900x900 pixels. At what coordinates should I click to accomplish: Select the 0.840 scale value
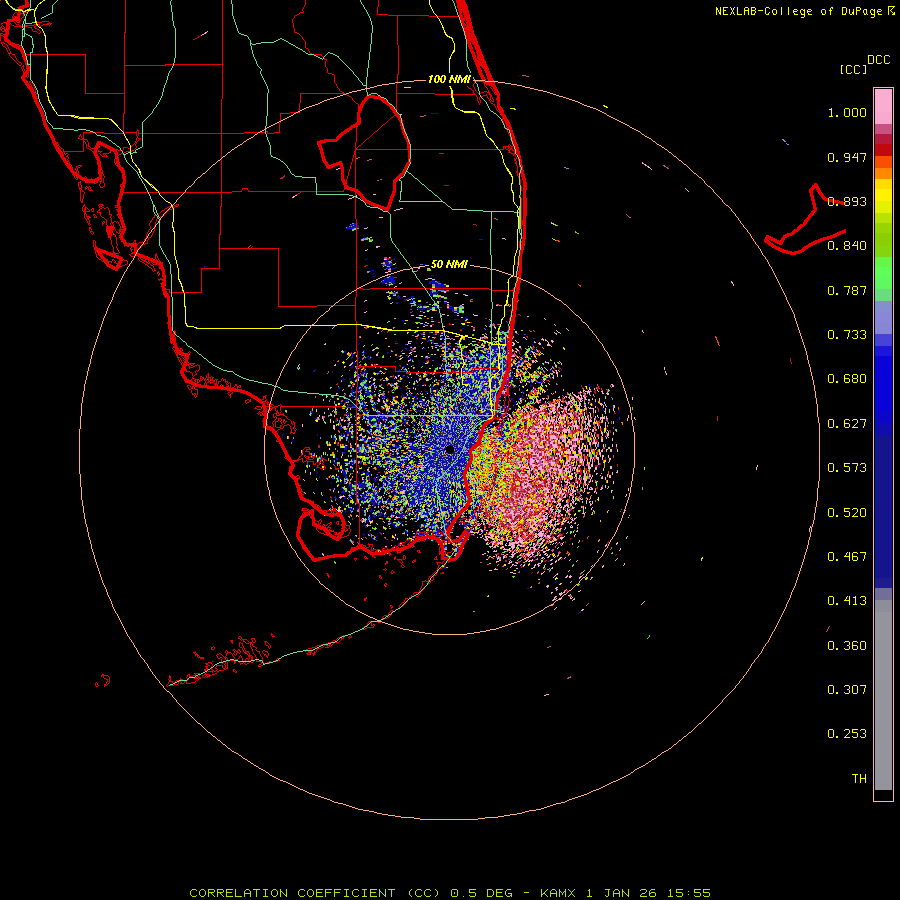pyautogui.click(x=847, y=246)
